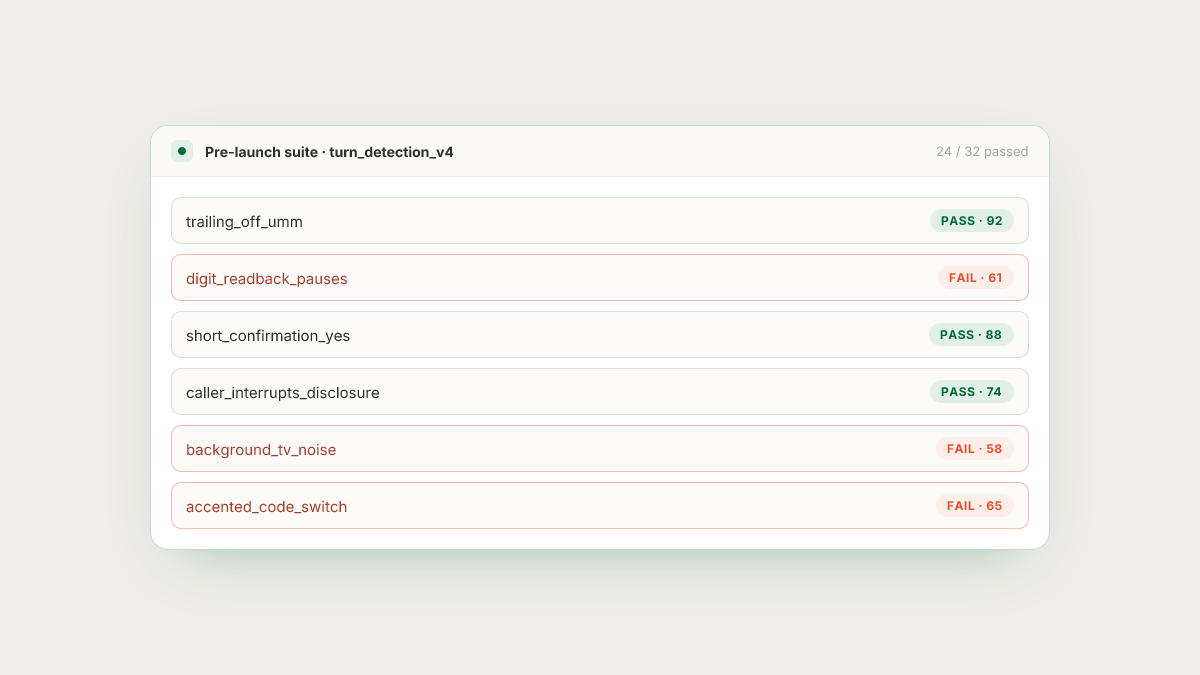1200x675 pixels.
Task: Open the Pre-launch suite turn_detection_v4 title
Action: pos(329,152)
